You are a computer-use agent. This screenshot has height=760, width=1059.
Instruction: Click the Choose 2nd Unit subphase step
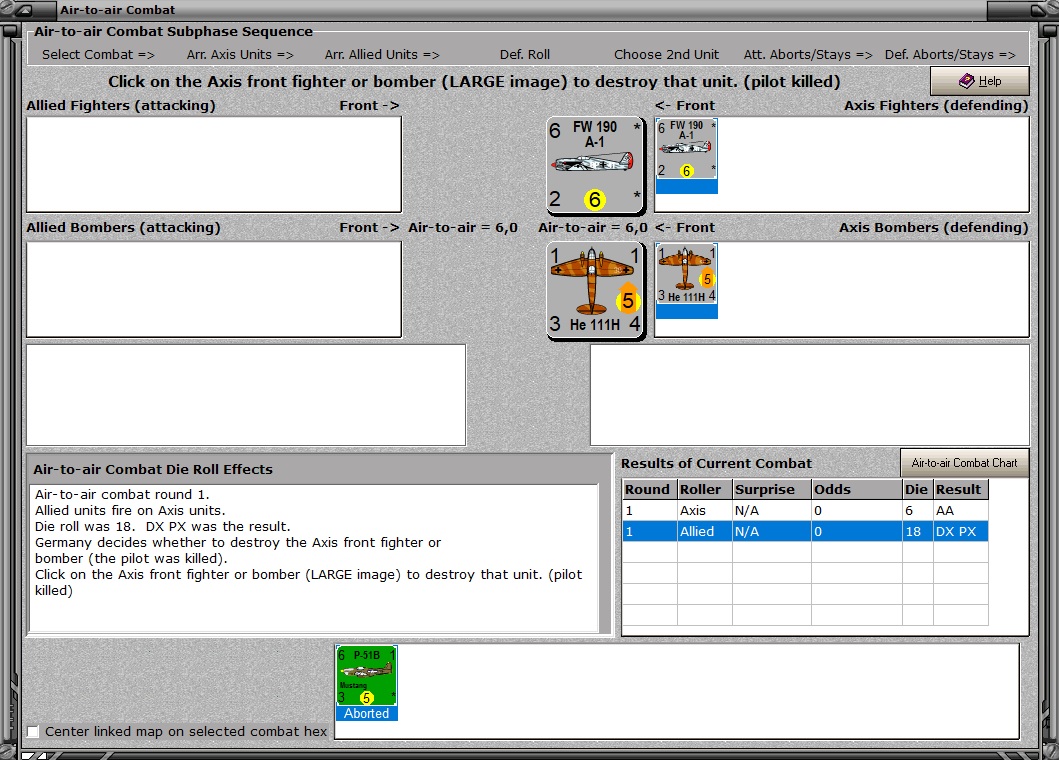tap(666, 55)
